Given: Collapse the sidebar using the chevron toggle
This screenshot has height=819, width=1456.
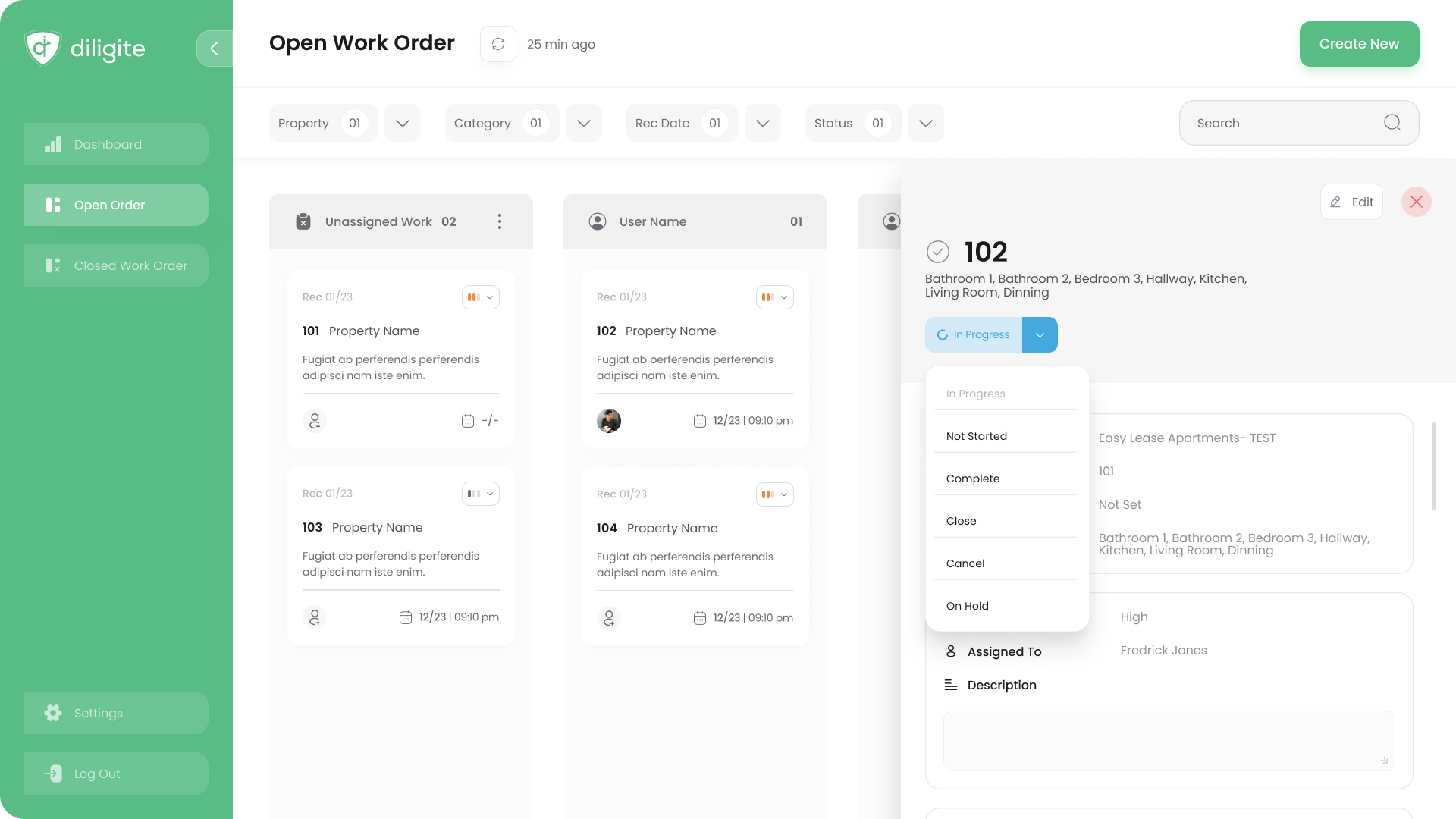Looking at the screenshot, I should [215, 48].
